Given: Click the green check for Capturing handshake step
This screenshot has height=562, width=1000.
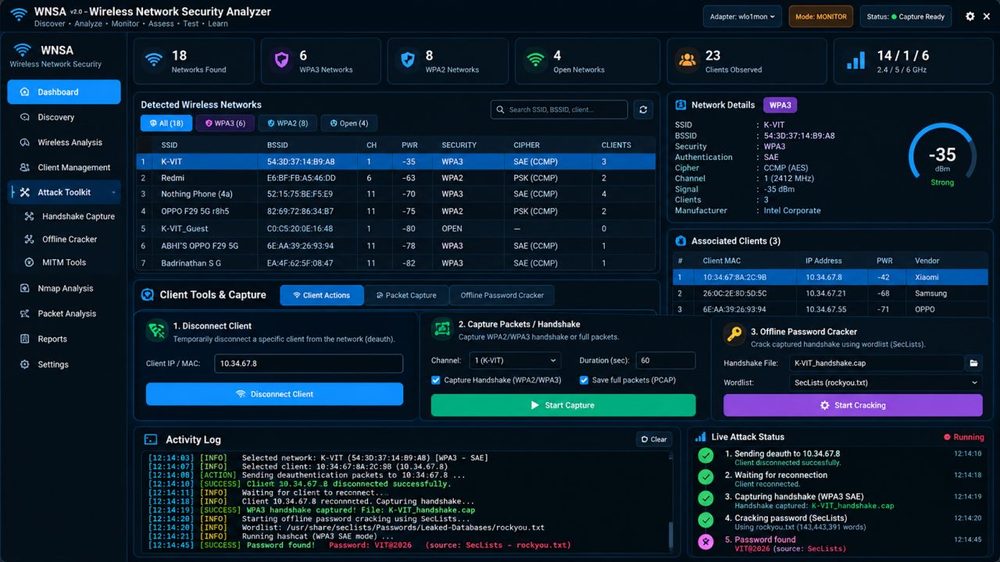Looking at the screenshot, I should pyautogui.click(x=705, y=498).
